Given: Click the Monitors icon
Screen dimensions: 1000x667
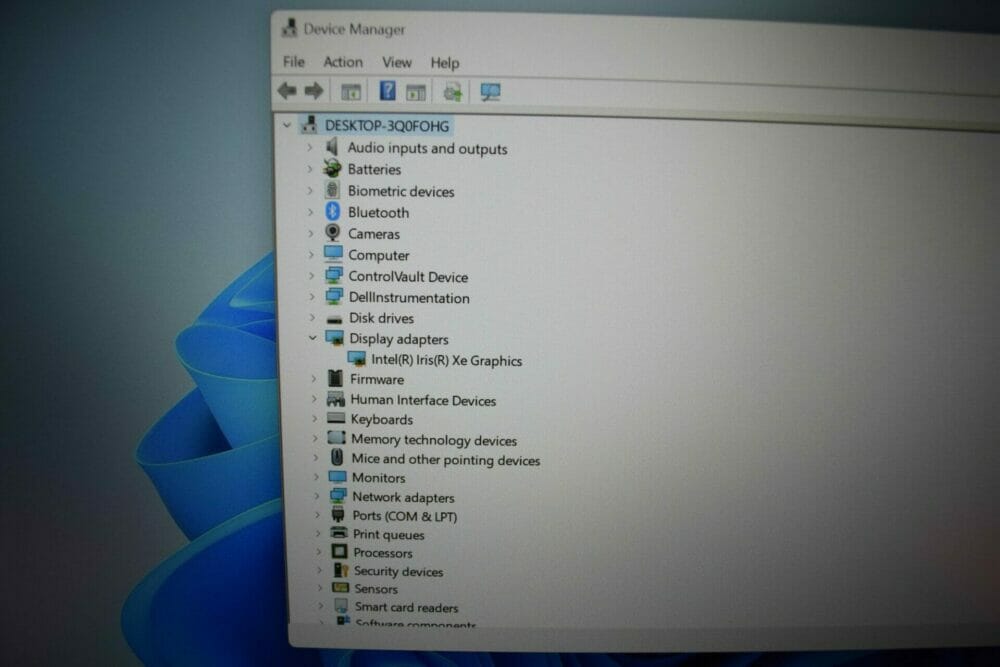Looking at the screenshot, I should pyautogui.click(x=337, y=476).
